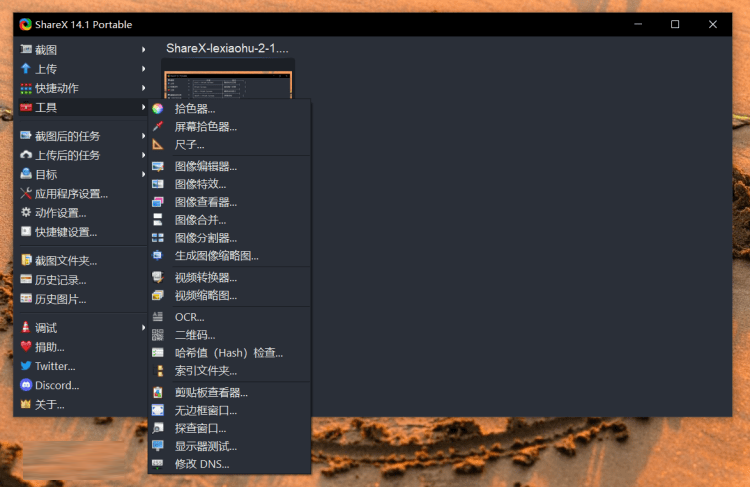Expand the 目标 submenu arrow
750x487 pixels.
(x=143, y=174)
